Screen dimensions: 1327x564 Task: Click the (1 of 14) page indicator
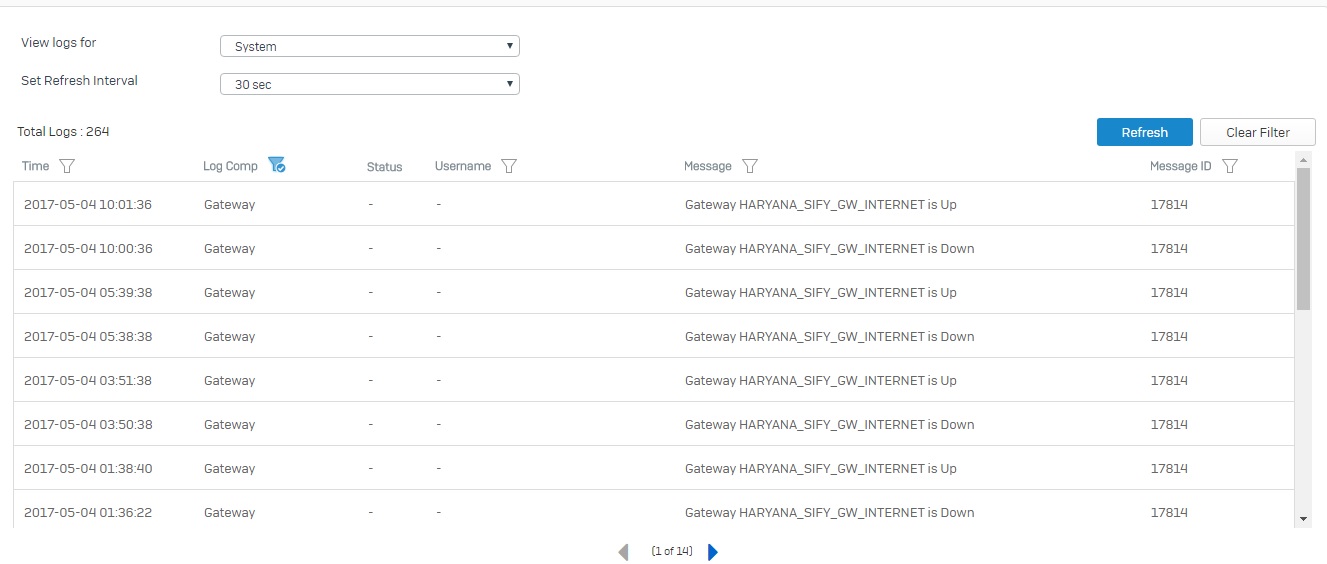672,551
